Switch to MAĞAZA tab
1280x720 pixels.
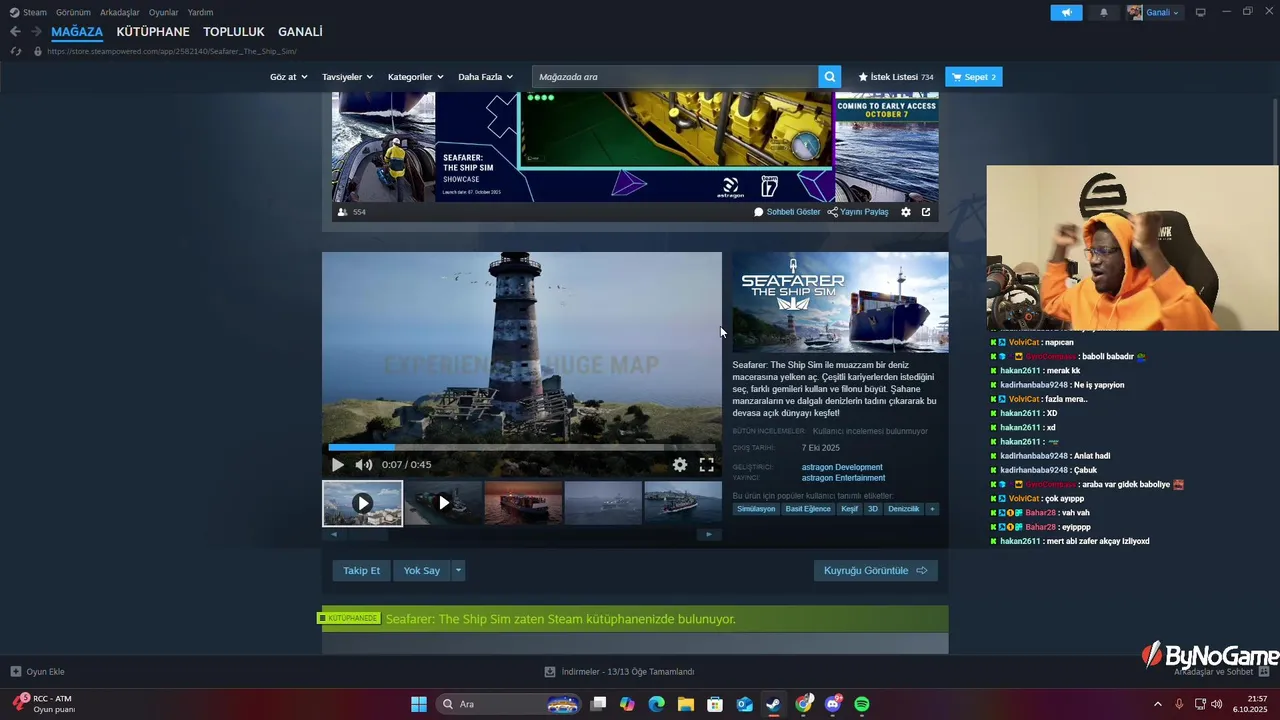point(77,32)
